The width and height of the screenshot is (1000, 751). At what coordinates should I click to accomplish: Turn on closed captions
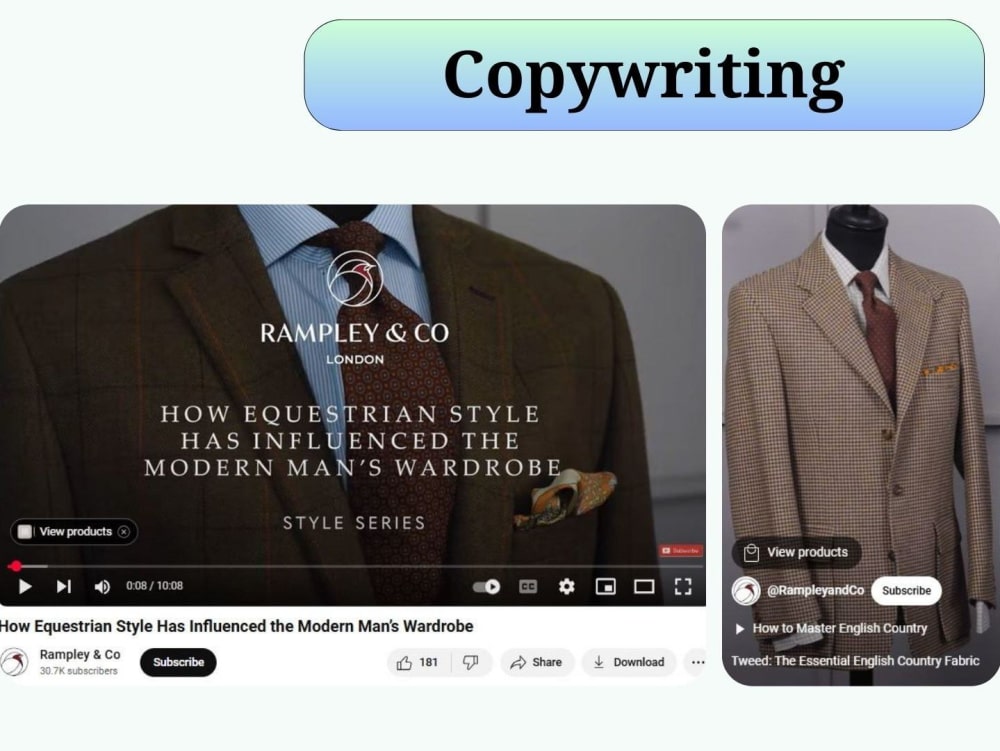[x=528, y=586]
